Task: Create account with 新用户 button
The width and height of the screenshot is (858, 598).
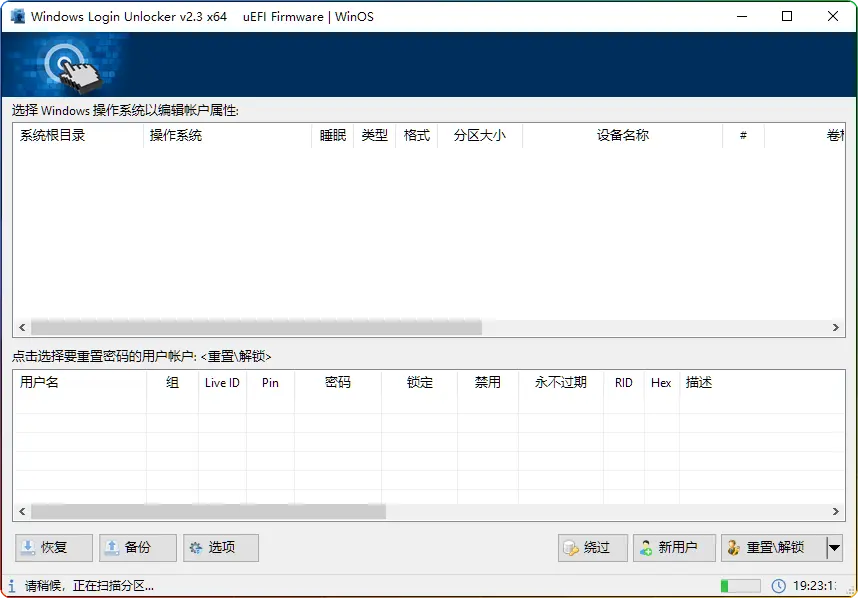Action: click(x=674, y=548)
